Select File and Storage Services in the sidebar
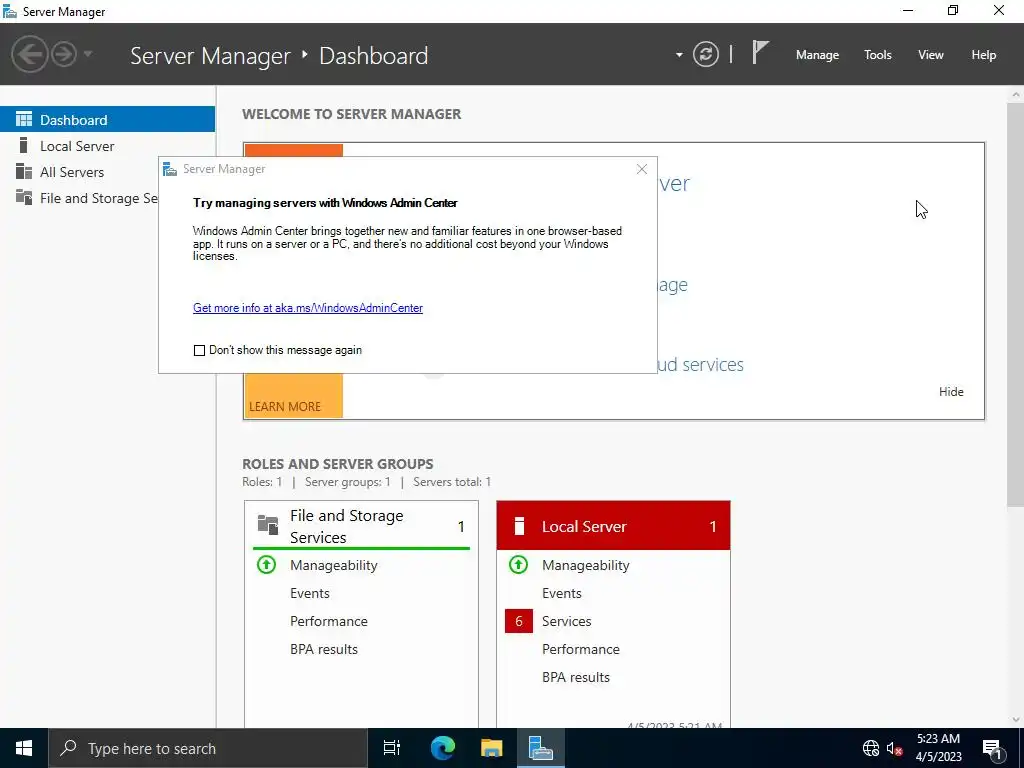The image size is (1024, 768). (80, 198)
